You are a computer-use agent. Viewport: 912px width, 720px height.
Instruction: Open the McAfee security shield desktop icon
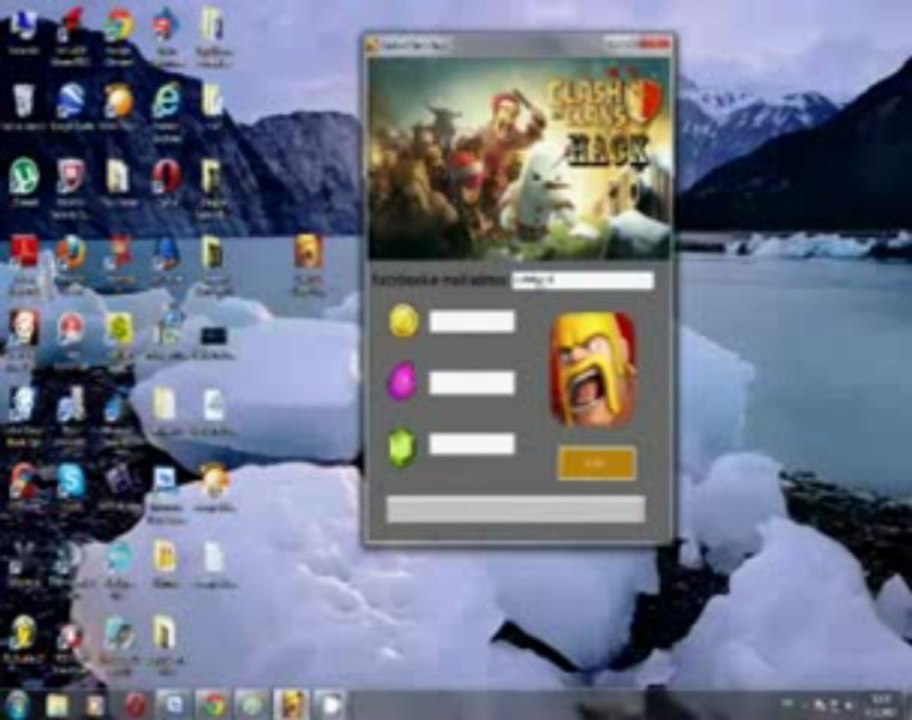pyautogui.click(x=70, y=176)
